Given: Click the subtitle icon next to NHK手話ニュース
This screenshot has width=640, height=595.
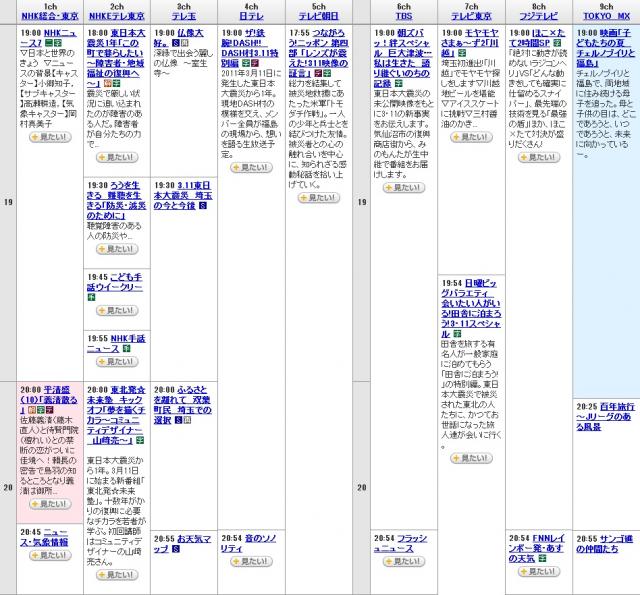Looking at the screenshot, I should coord(127,349).
